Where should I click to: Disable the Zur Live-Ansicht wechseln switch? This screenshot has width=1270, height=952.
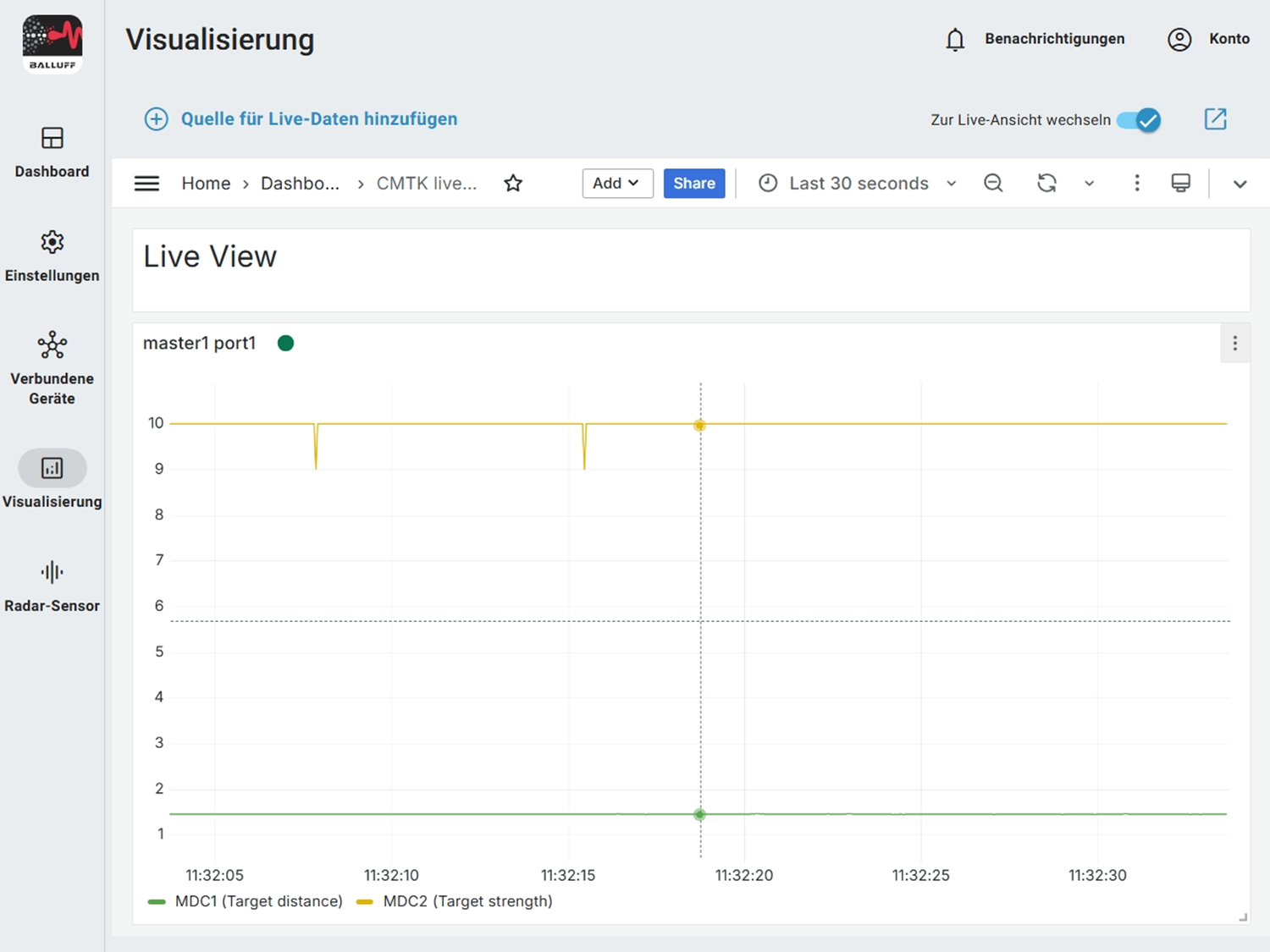1139,120
